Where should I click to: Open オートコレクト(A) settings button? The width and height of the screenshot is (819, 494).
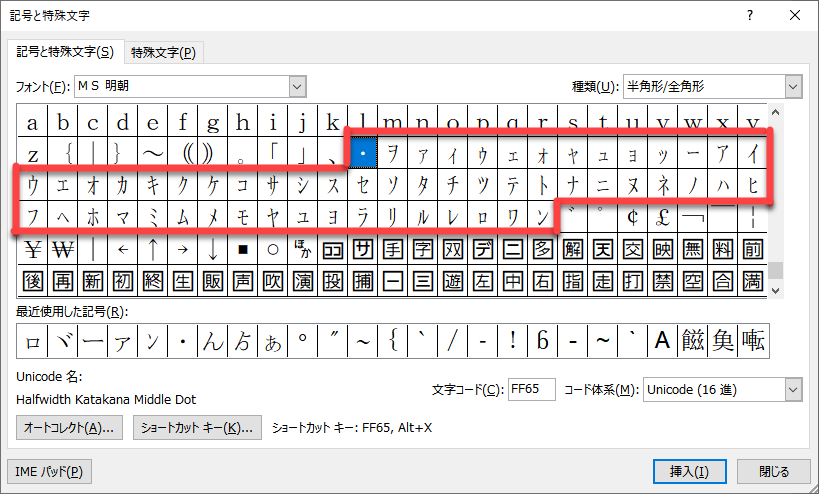(x=70, y=428)
